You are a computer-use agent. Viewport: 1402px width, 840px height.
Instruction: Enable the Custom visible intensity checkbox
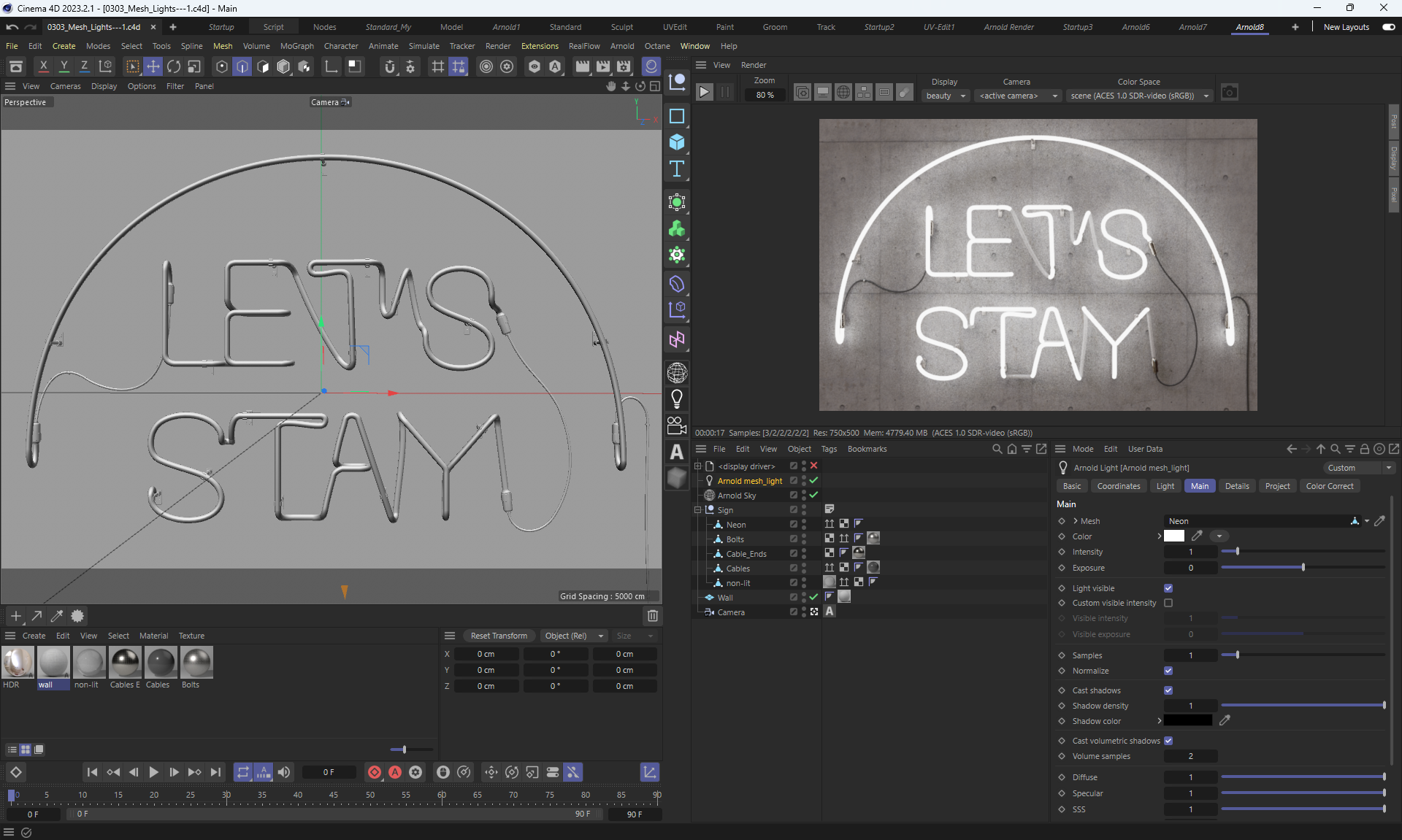pyautogui.click(x=1168, y=603)
